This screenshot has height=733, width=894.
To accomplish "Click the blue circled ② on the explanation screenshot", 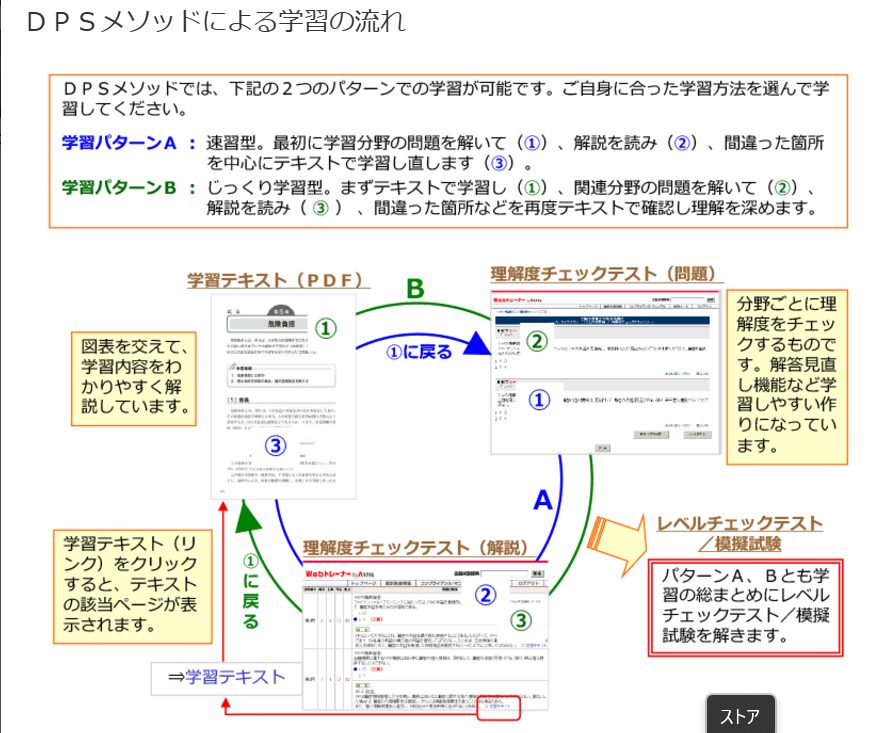I will 485,595.
